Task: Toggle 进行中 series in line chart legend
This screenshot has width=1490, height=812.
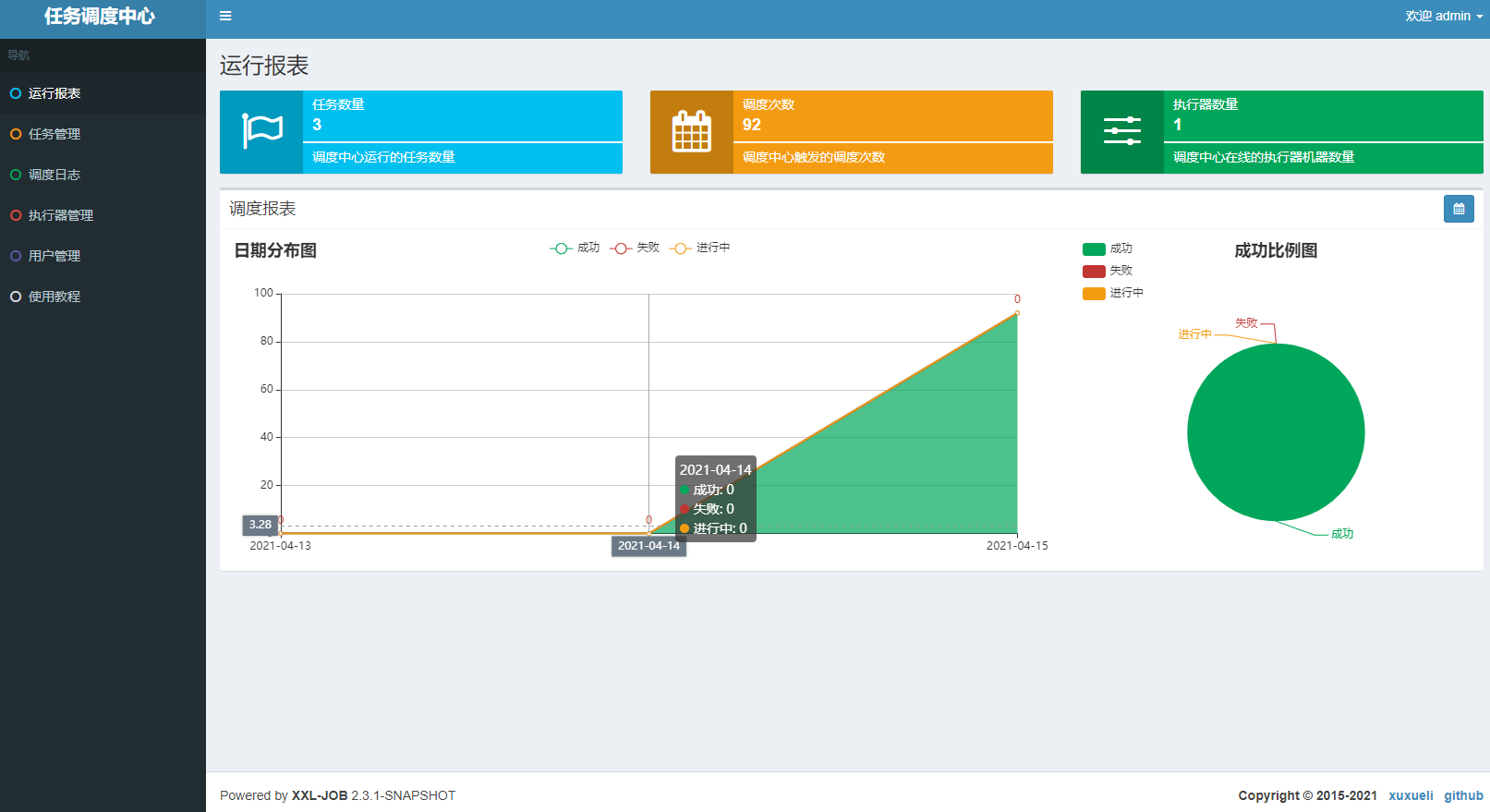Action: pos(699,248)
